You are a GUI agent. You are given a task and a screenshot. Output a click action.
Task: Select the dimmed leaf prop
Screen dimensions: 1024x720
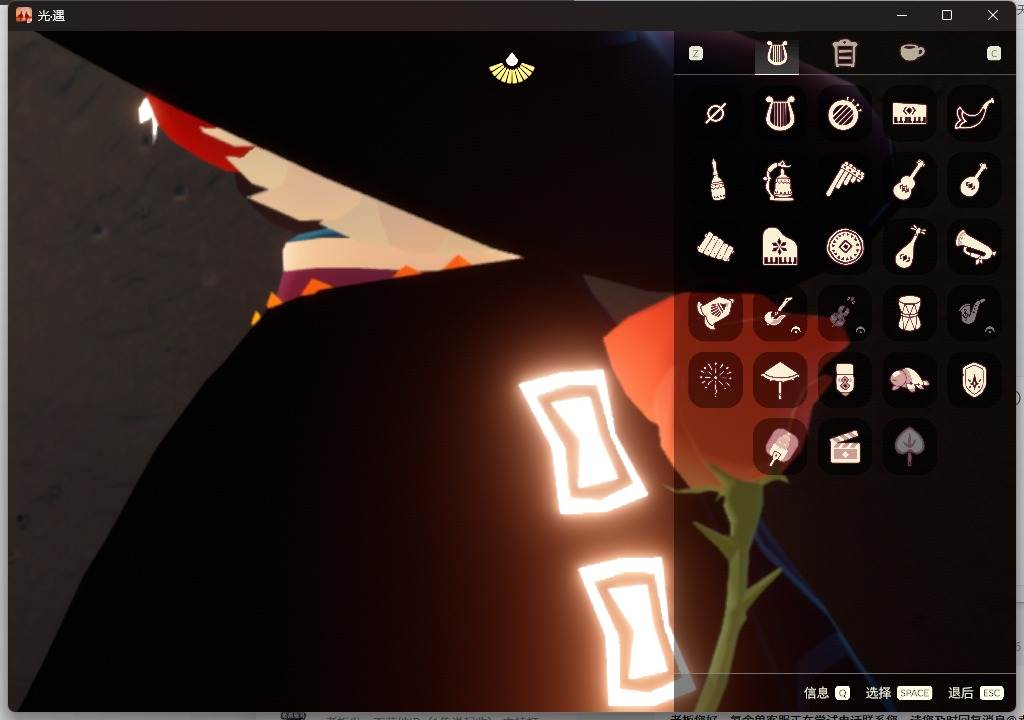coord(909,447)
